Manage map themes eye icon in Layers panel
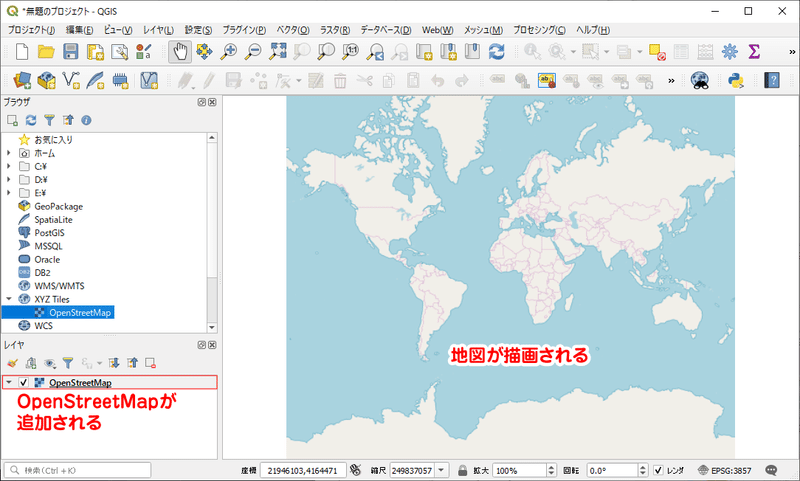The image size is (800, 481). (x=49, y=363)
